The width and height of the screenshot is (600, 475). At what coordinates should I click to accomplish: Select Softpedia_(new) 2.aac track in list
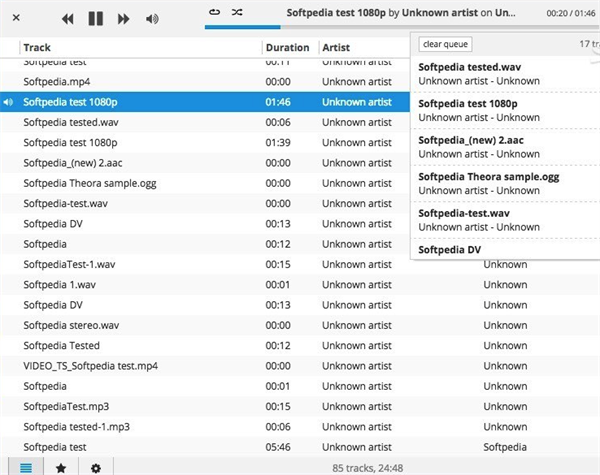coord(205,163)
